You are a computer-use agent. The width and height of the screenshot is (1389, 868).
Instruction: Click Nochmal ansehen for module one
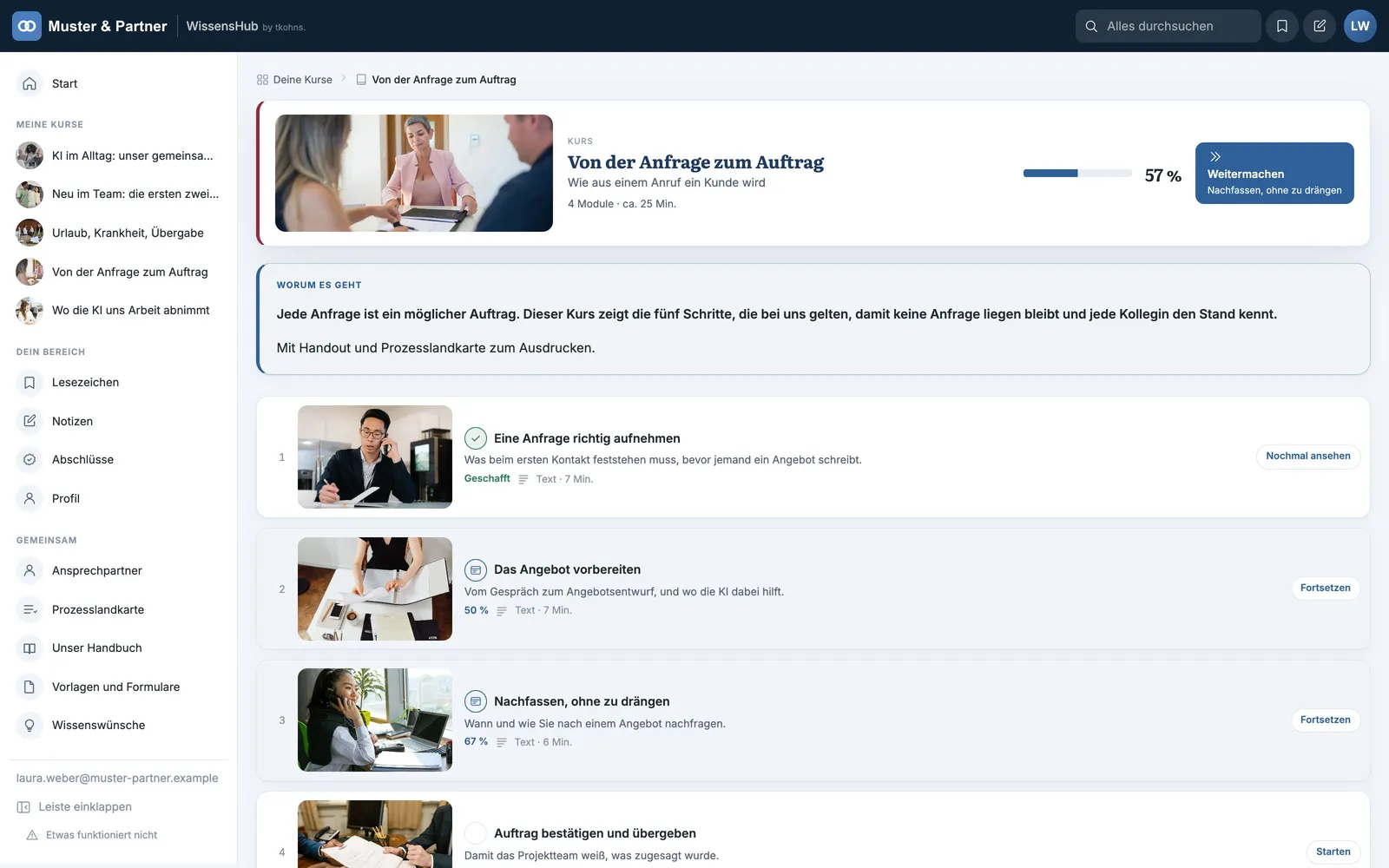point(1308,457)
